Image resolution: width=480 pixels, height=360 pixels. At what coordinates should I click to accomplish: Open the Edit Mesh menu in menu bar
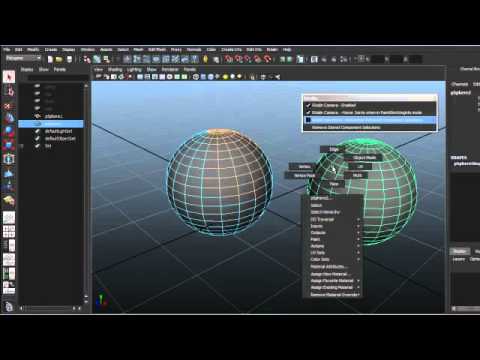point(157,50)
